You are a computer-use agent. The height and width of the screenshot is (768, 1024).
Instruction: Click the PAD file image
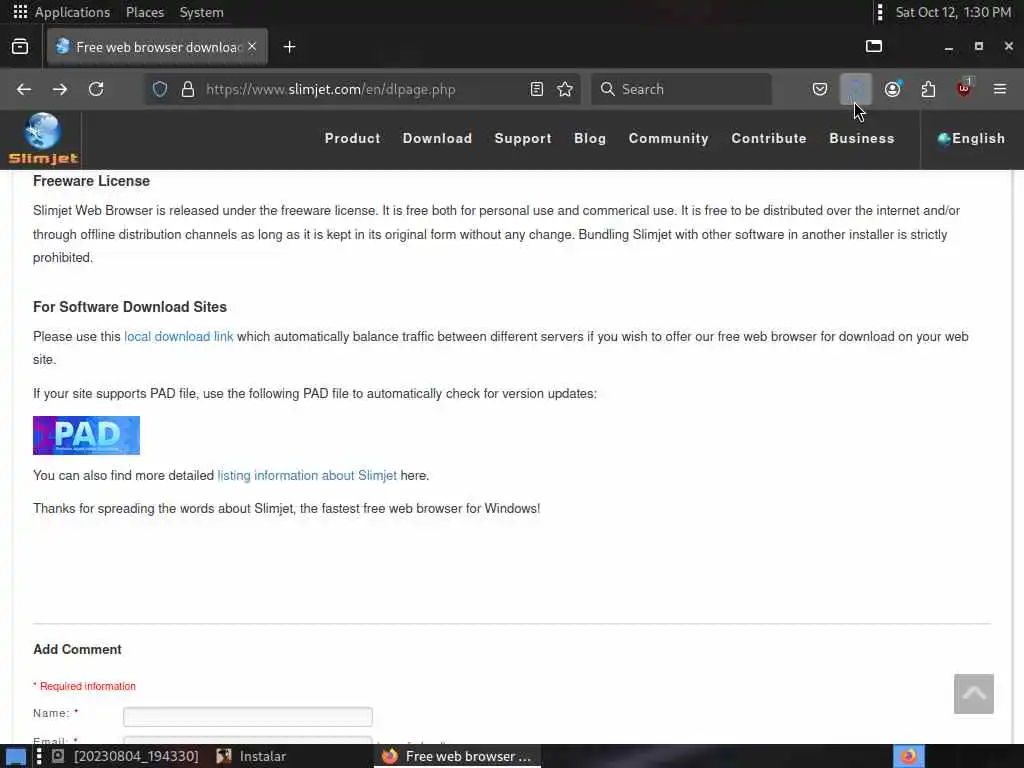click(86, 436)
